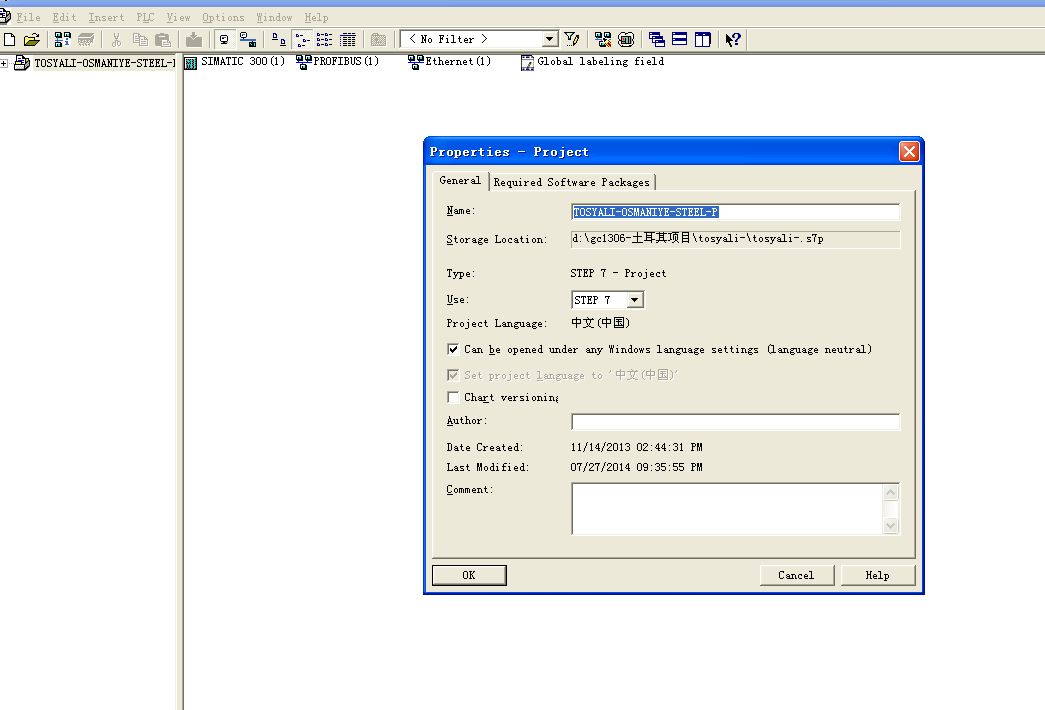This screenshot has width=1045, height=710.
Task: Select the SIMATIC 300(1) station object
Action: pos(235,62)
